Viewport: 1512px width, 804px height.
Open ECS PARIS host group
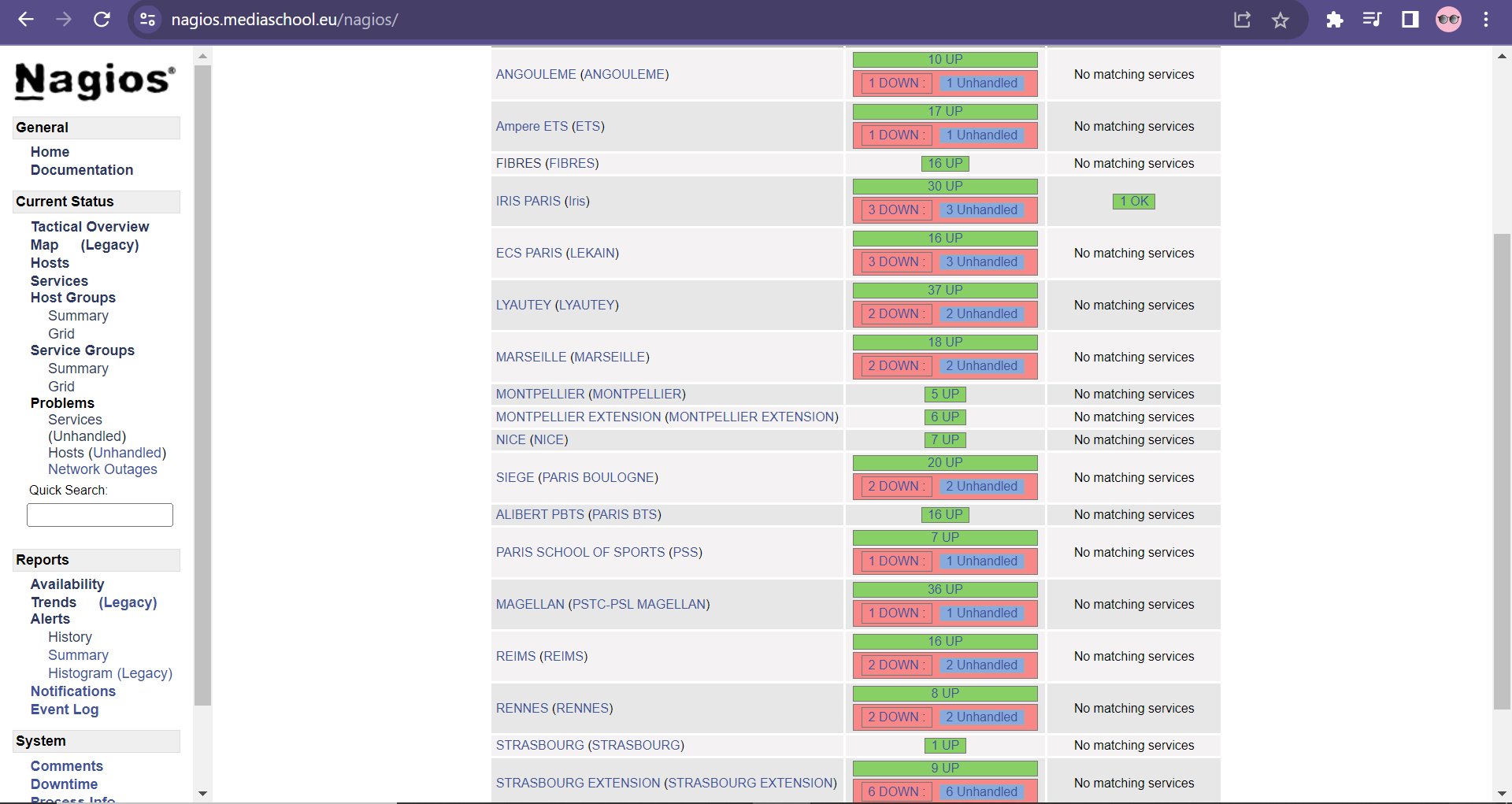click(x=529, y=253)
